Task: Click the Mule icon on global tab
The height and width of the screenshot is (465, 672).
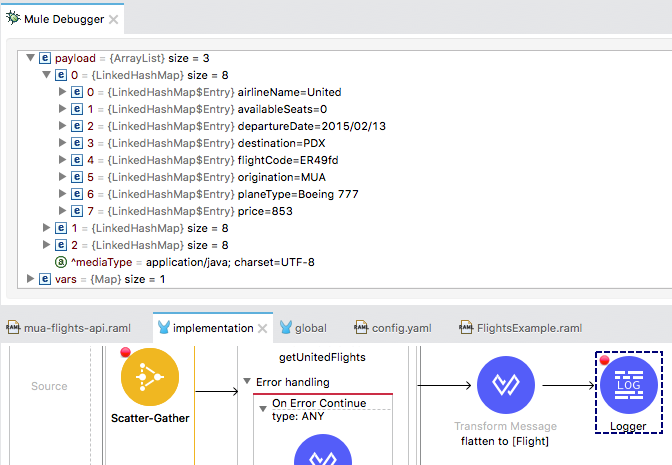Action: click(x=285, y=328)
